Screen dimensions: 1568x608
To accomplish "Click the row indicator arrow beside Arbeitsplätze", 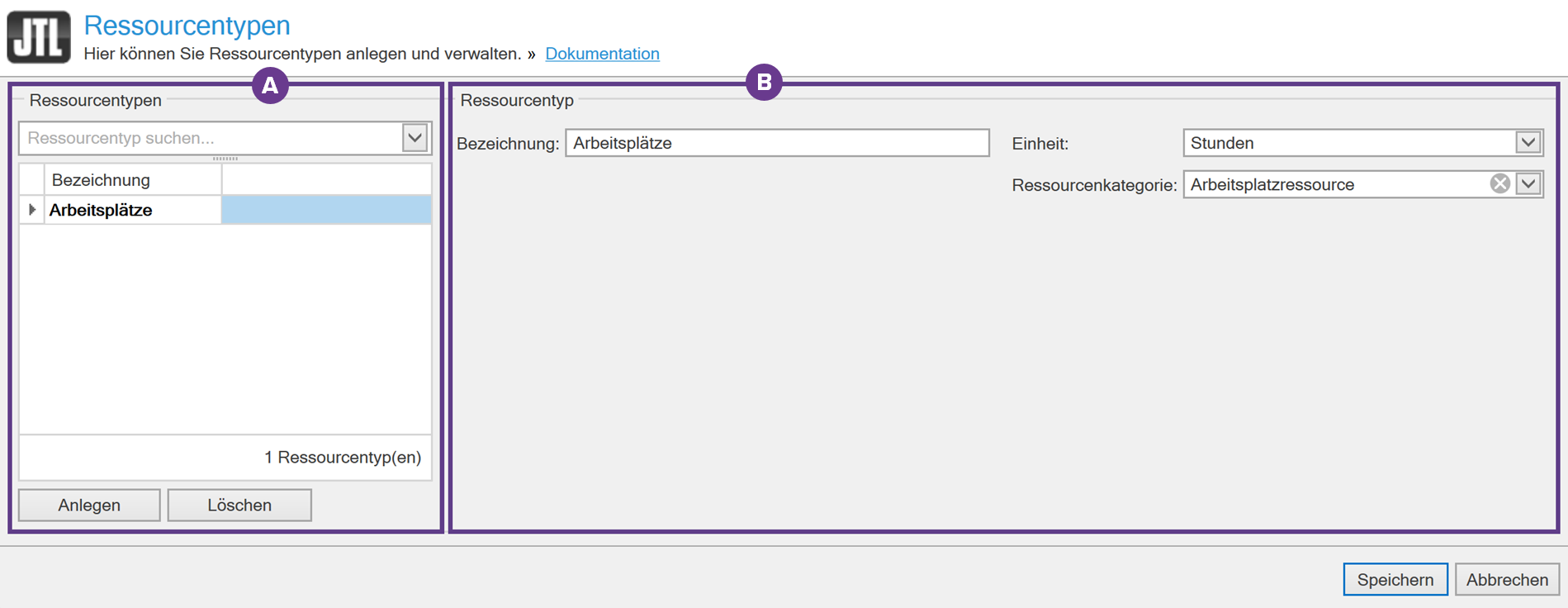I will (x=32, y=210).
